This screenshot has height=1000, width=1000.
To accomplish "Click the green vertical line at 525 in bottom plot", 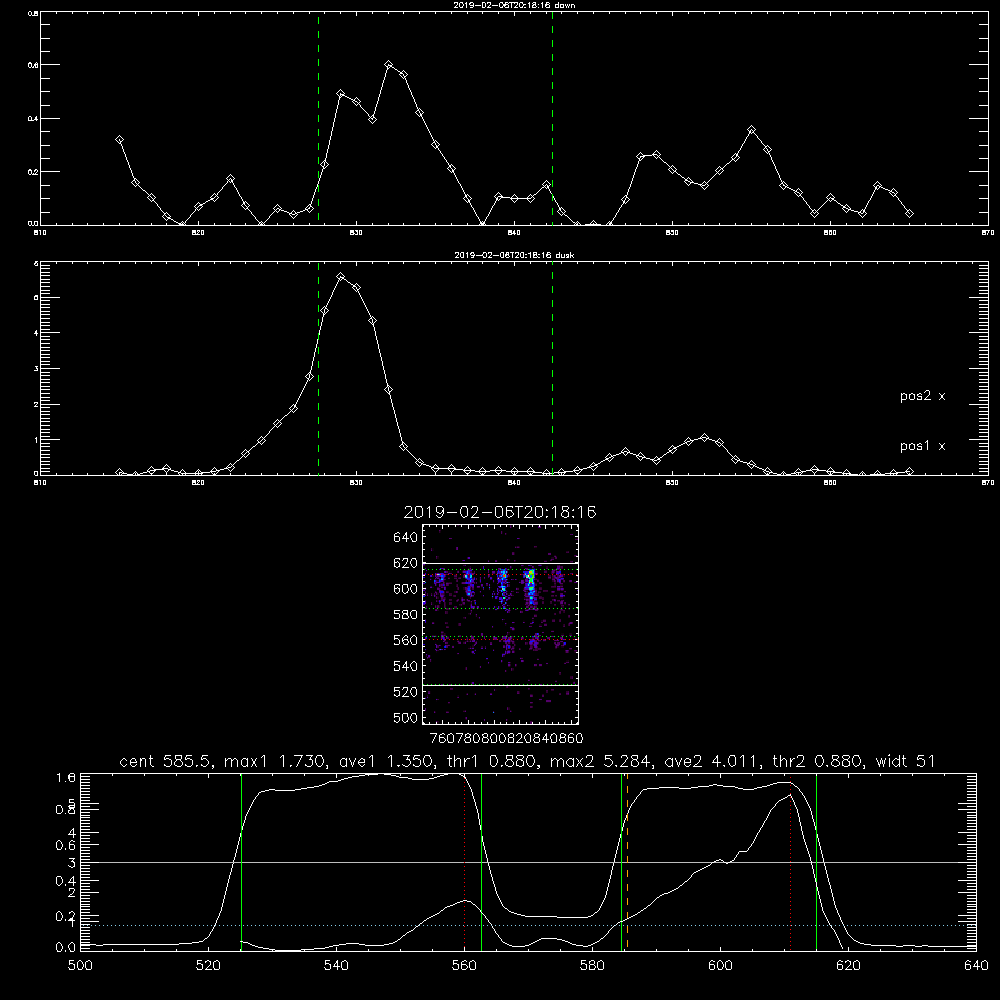I will [241, 862].
